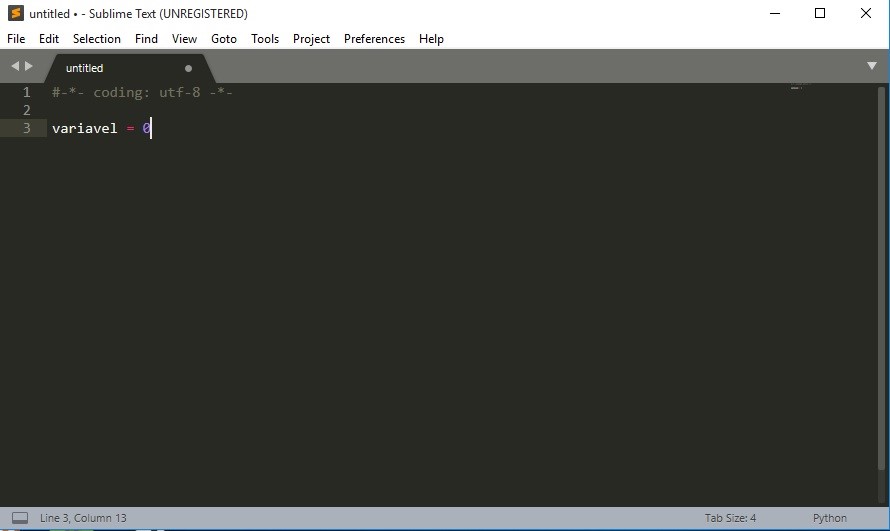Go to previous tab with left arrow
Screen dimensions: 890x531
(15, 66)
